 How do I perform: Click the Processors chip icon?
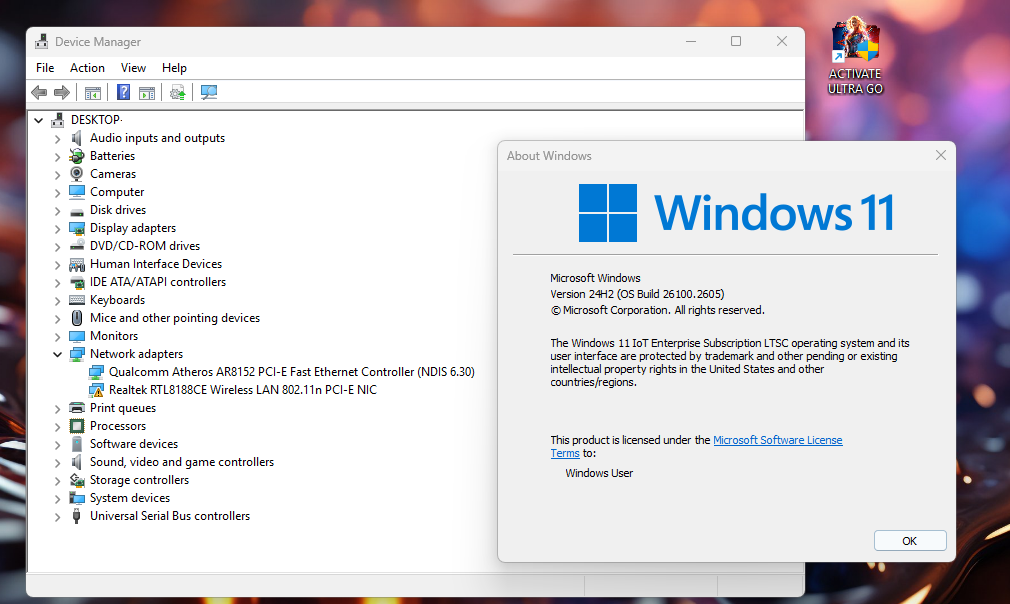click(77, 426)
